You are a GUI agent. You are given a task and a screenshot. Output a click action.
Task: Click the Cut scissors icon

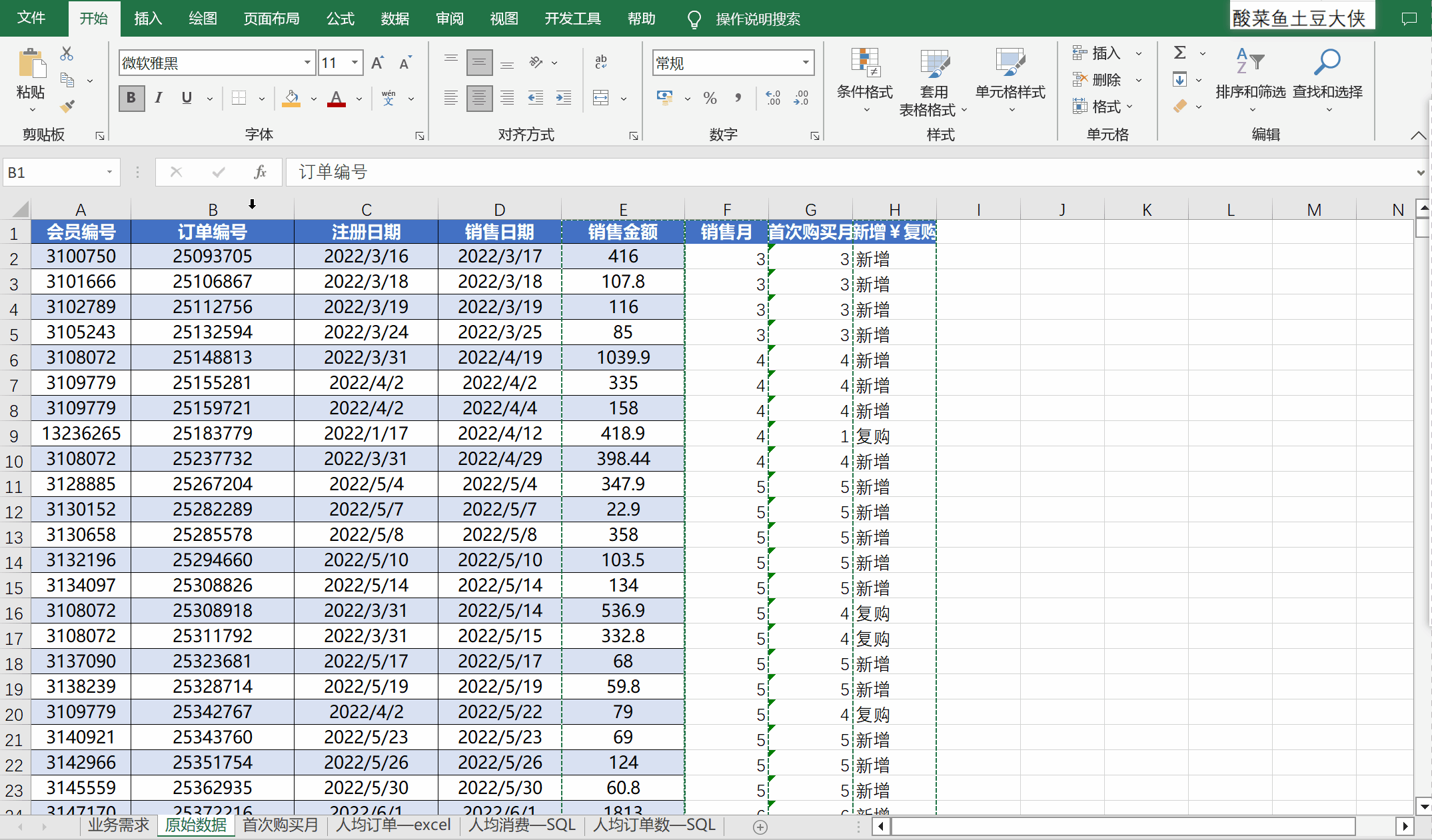67,53
